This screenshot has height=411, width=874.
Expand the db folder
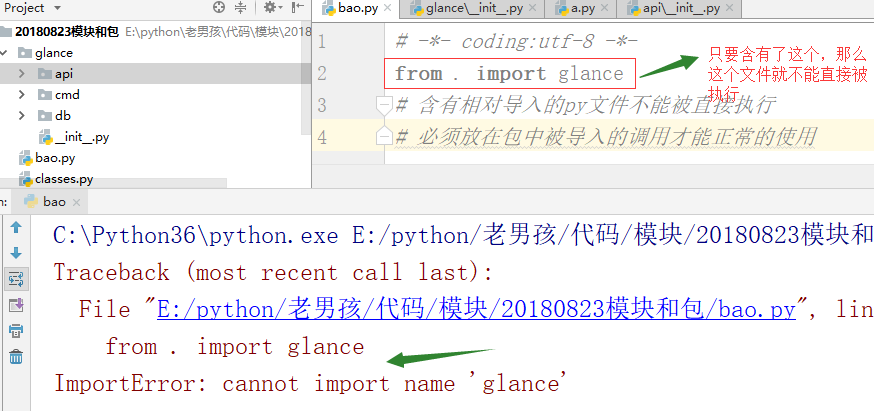(22, 116)
